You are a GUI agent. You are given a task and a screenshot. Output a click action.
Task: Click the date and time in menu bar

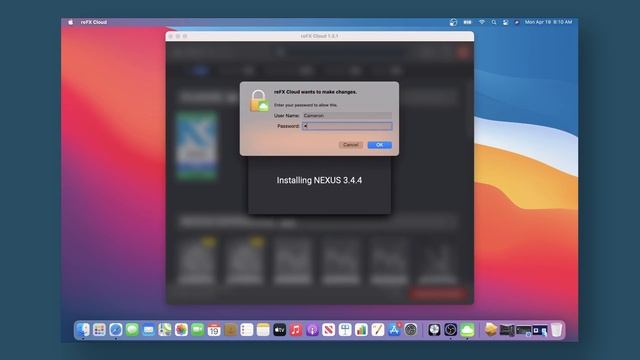[548, 22]
